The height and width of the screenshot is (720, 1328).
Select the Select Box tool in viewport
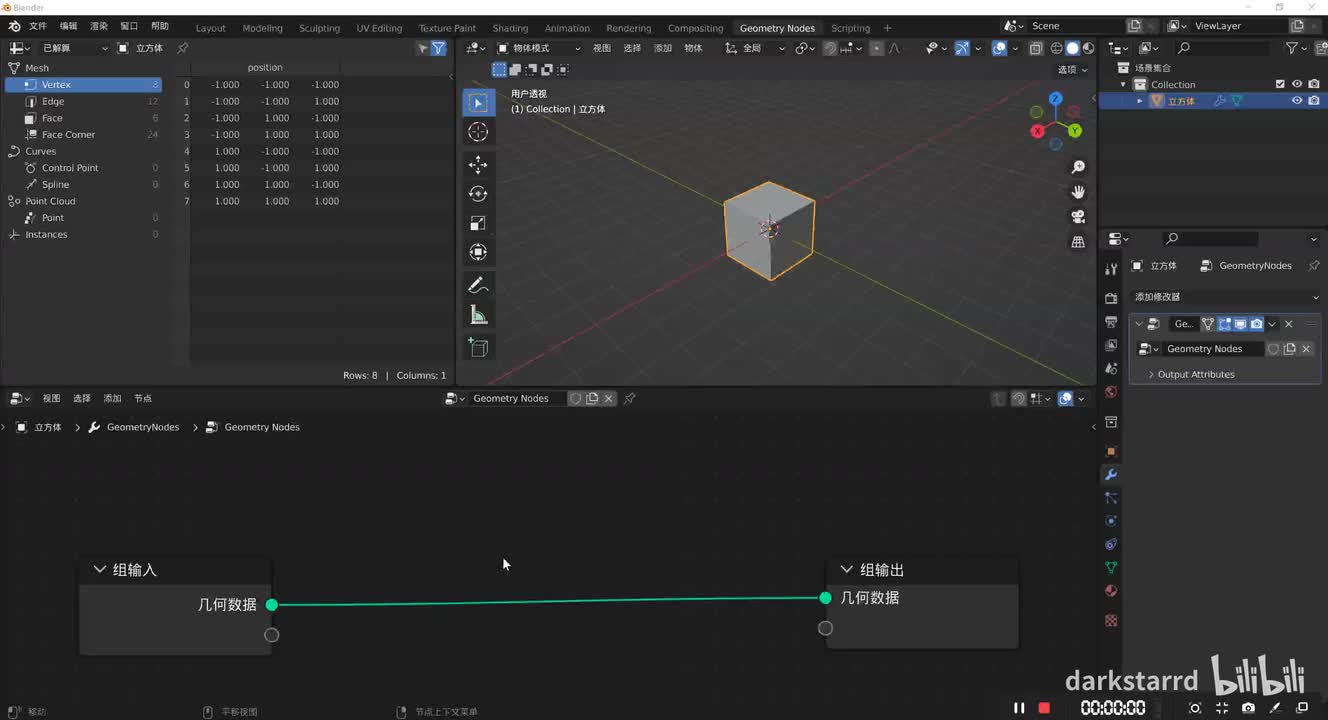(x=478, y=102)
